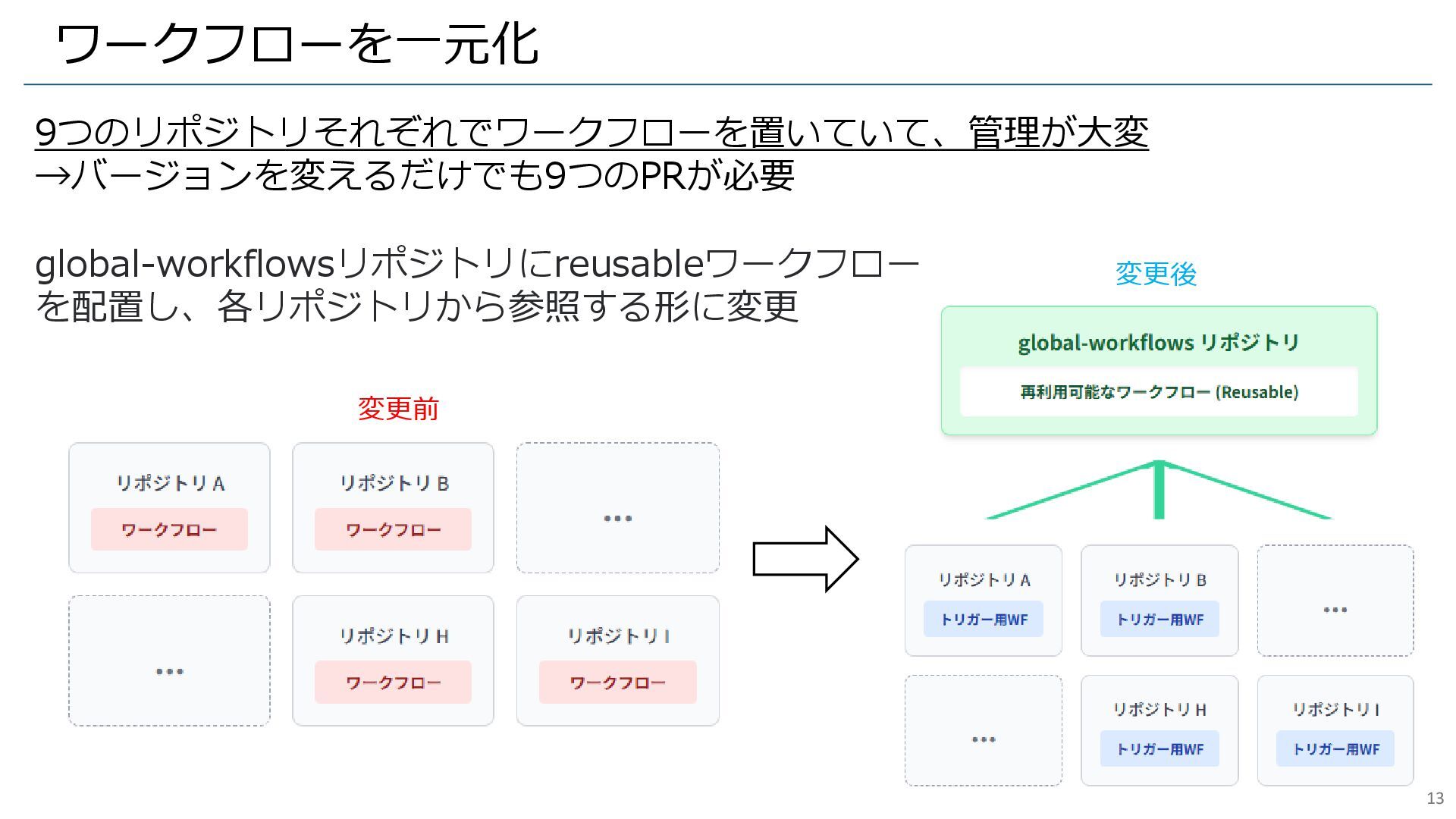Click the underlined text about 9つのリポジトリ

coord(591,133)
